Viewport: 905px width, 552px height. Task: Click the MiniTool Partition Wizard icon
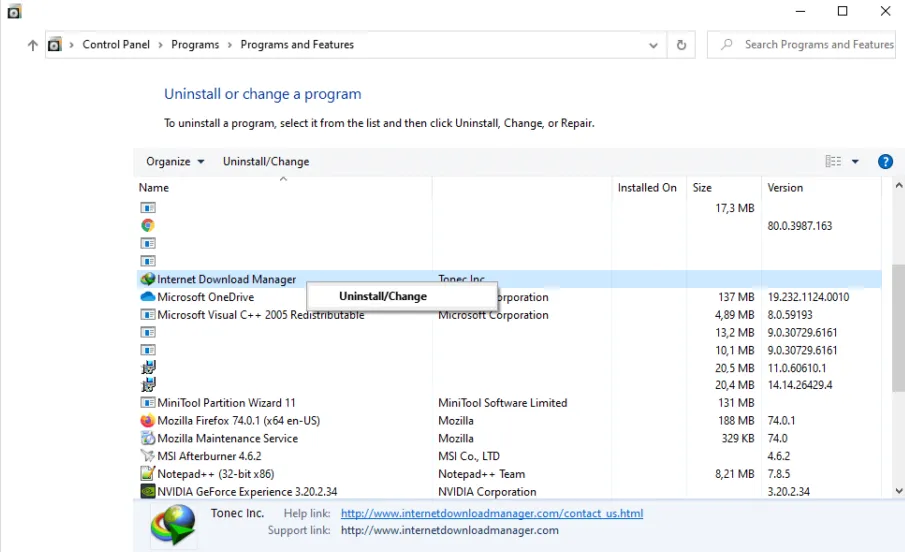[148, 402]
